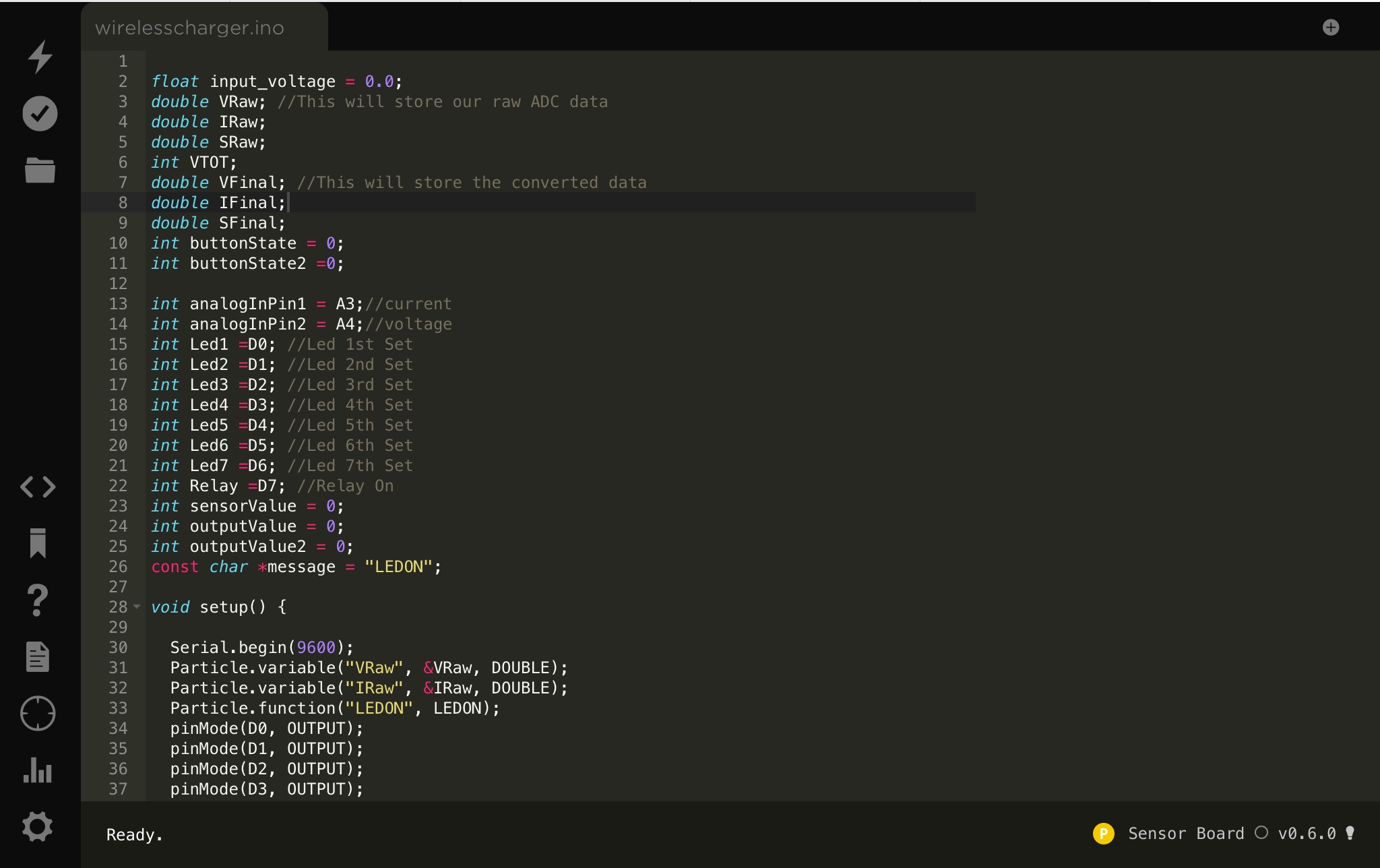Click Particle.variable("VRaw") line
The height and width of the screenshot is (868, 1380).
(369, 668)
